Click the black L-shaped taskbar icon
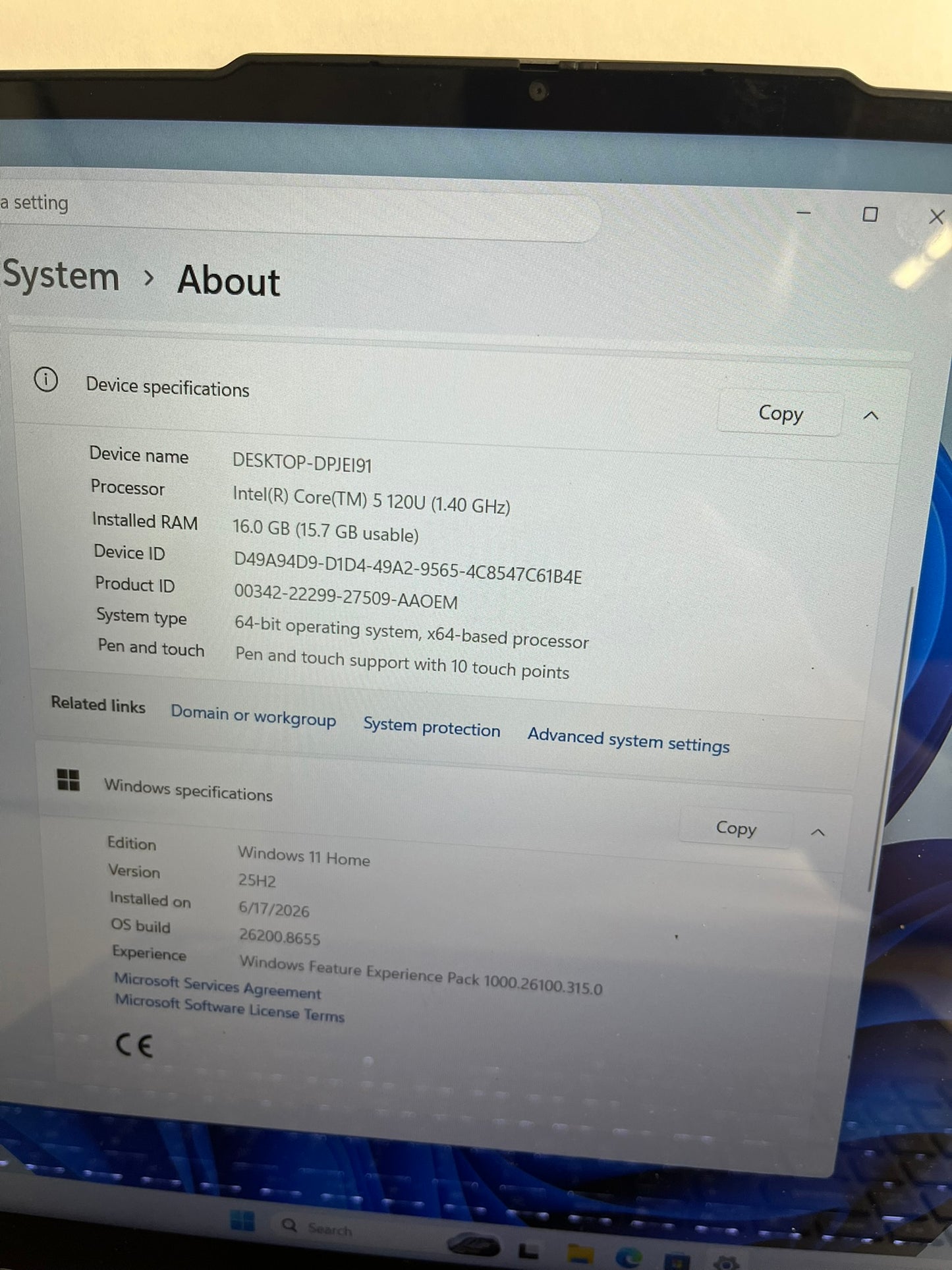 click(528, 1250)
